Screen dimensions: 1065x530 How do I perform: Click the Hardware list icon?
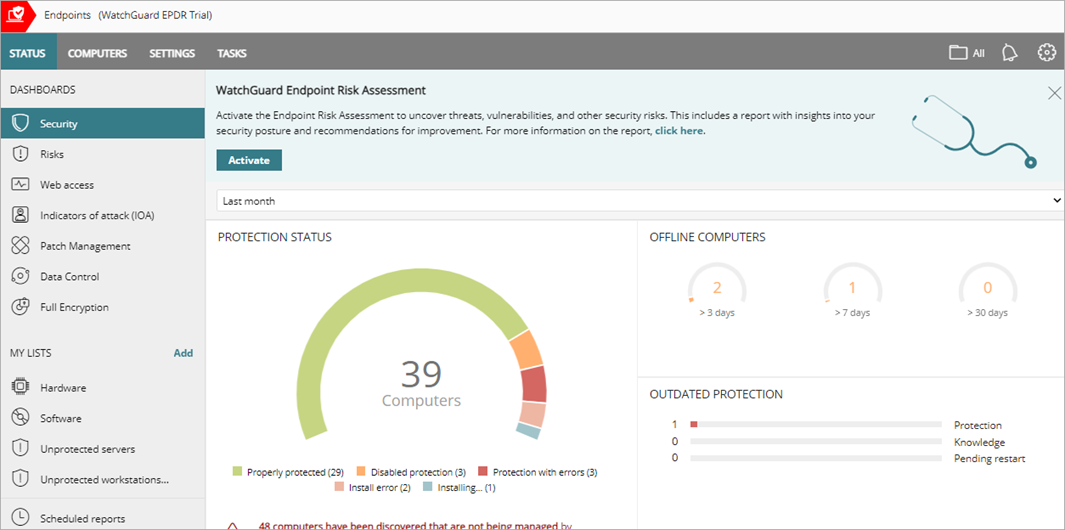(20, 388)
